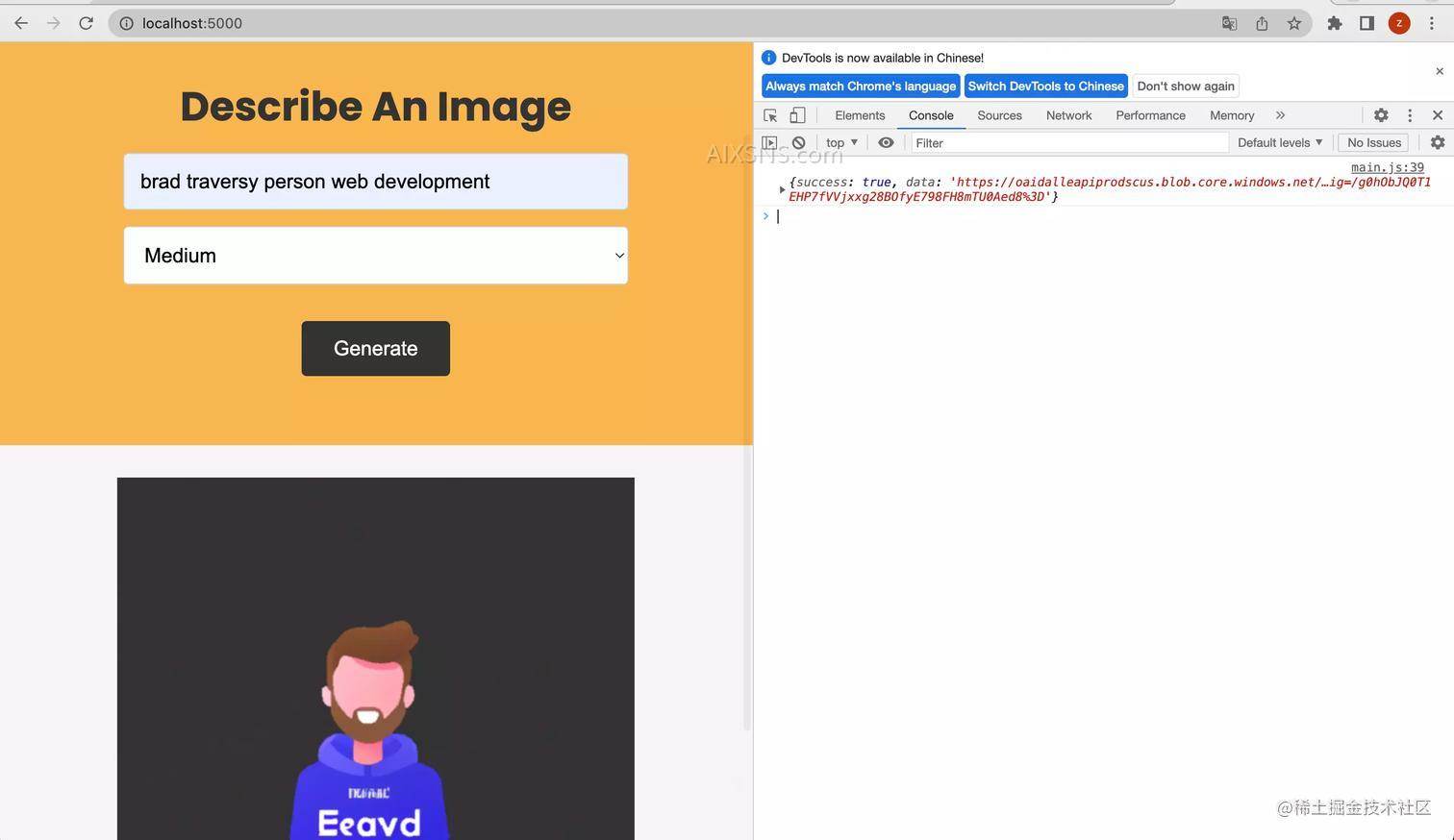Open the browser extensions puzzle icon
The height and width of the screenshot is (840, 1454).
1335,23
